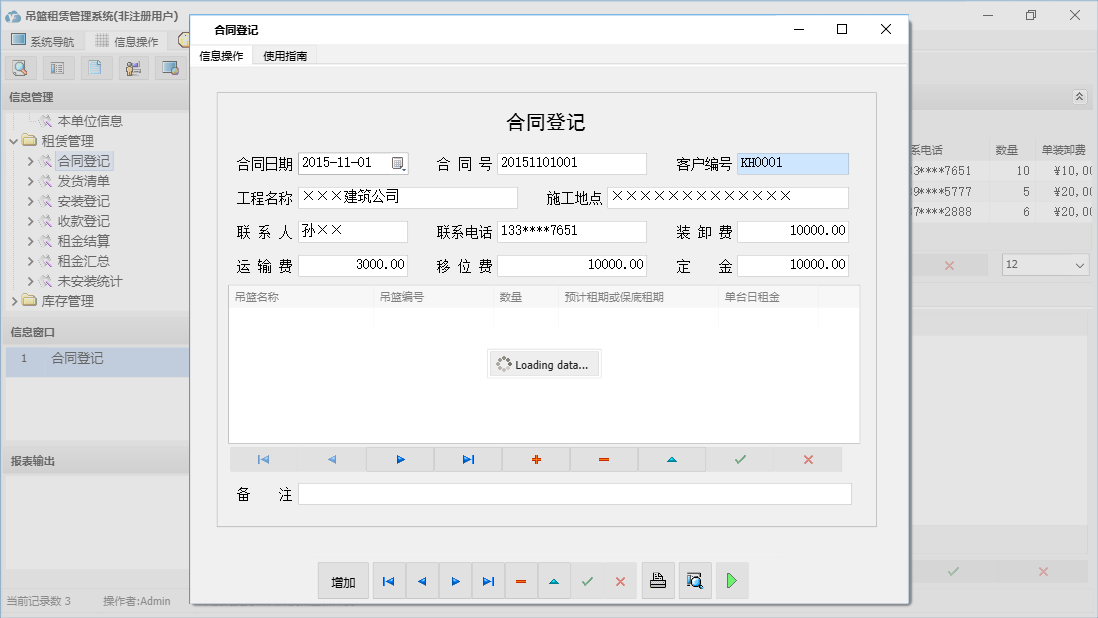Add a detail row with the red plus icon
This screenshot has height=618, width=1098.
pos(535,459)
